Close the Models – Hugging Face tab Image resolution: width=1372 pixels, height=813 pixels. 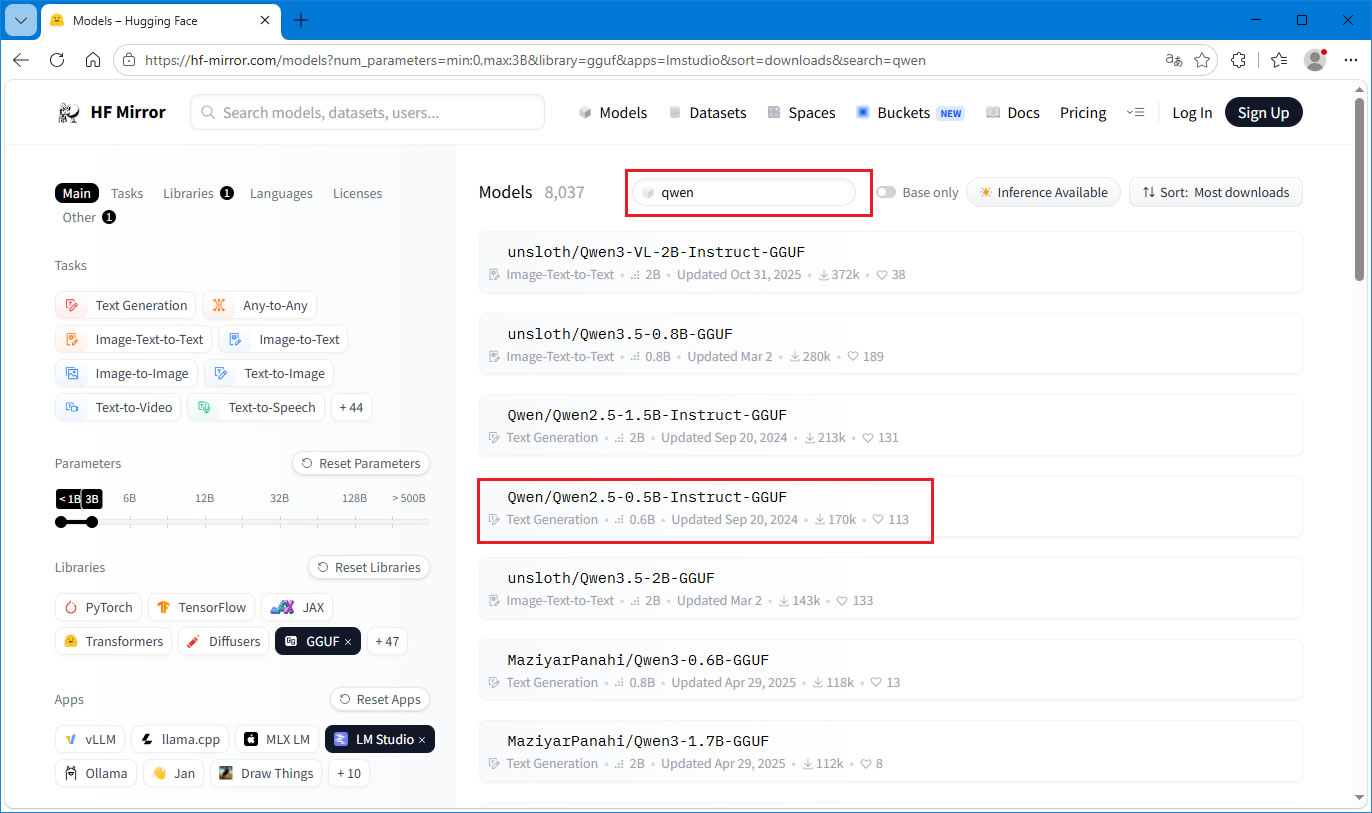[267, 20]
